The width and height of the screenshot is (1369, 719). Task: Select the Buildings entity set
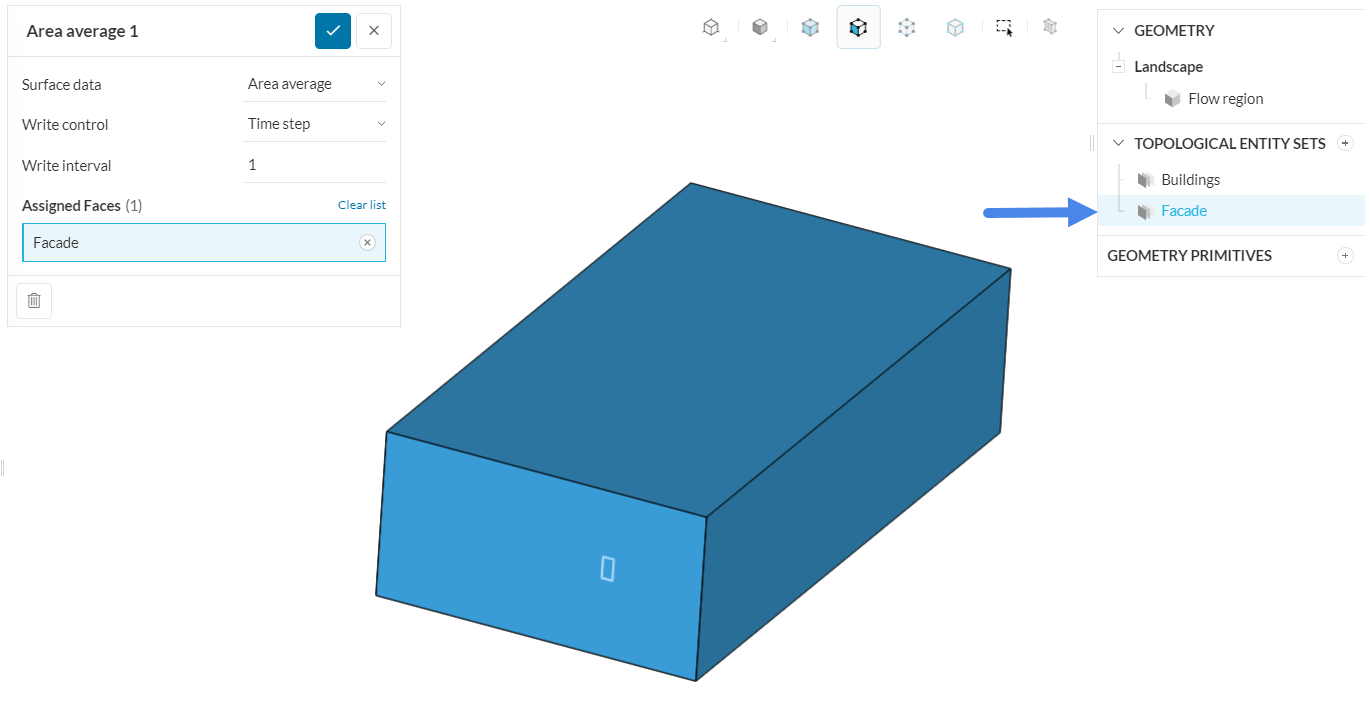[x=1191, y=180]
